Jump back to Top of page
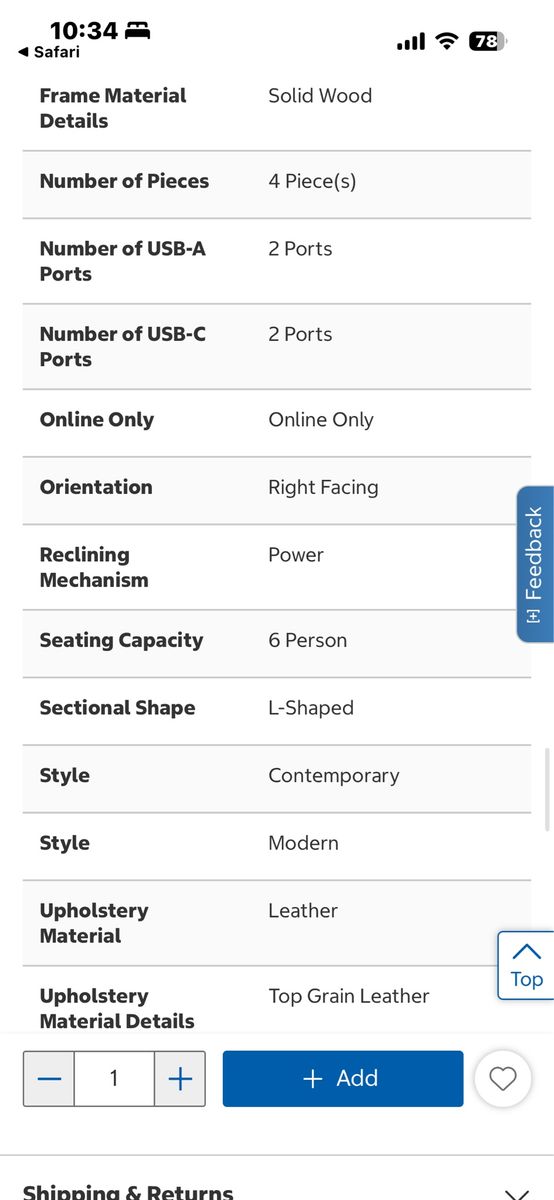The width and height of the screenshot is (554, 1200). [525, 965]
